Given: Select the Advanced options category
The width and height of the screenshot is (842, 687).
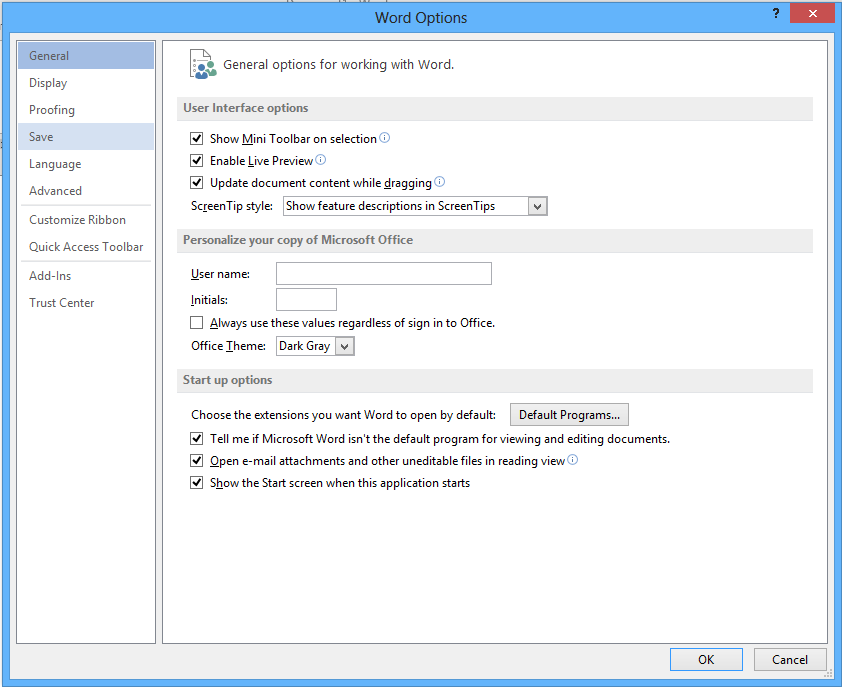Looking at the screenshot, I should point(56,191).
